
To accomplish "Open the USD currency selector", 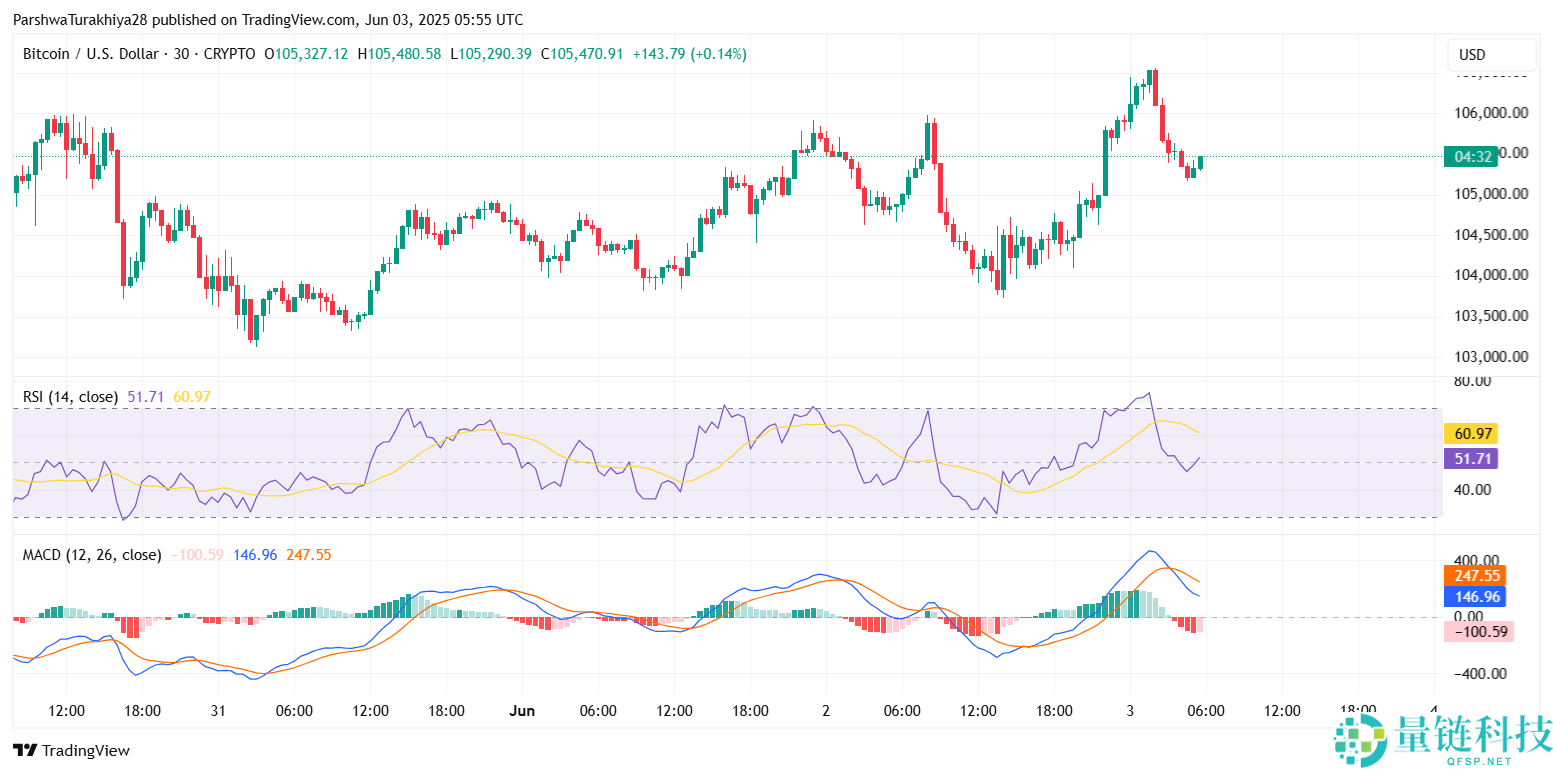I will point(1492,55).
